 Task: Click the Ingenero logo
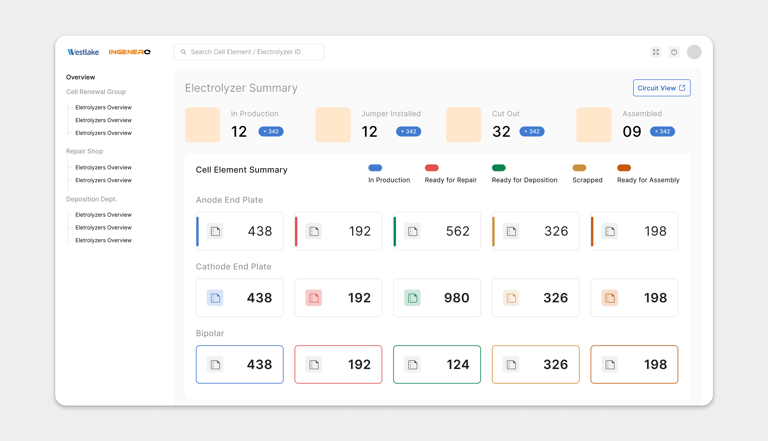(129, 52)
